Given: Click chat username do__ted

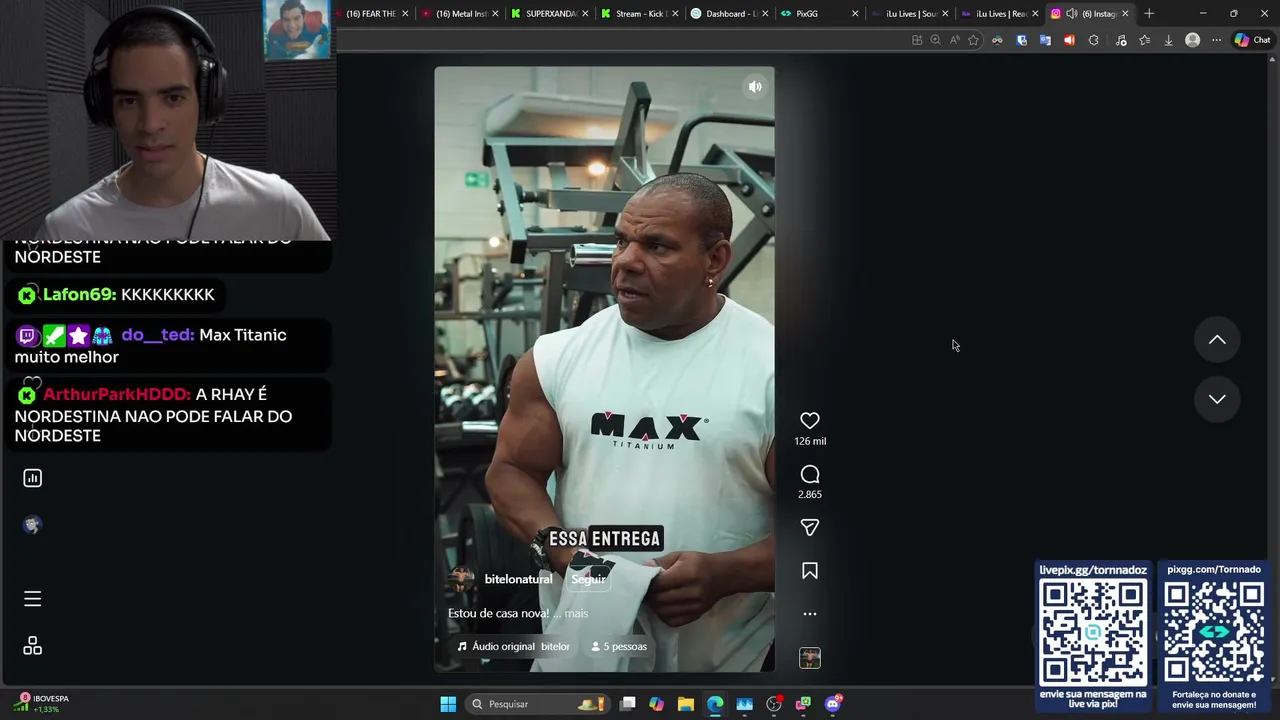Looking at the screenshot, I should [x=158, y=335].
